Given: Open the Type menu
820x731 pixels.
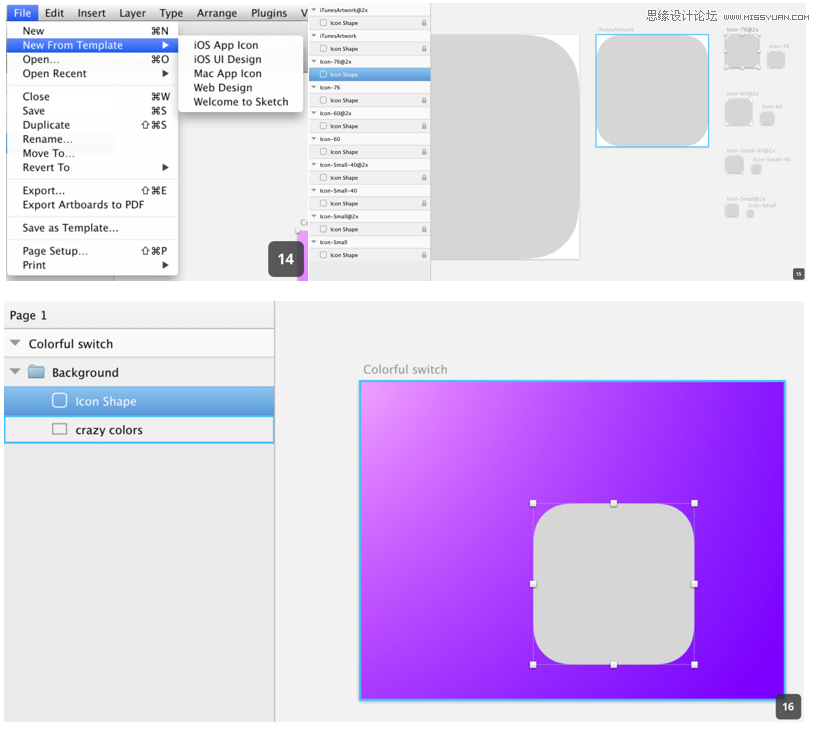Looking at the screenshot, I should [x=171, y=13].
